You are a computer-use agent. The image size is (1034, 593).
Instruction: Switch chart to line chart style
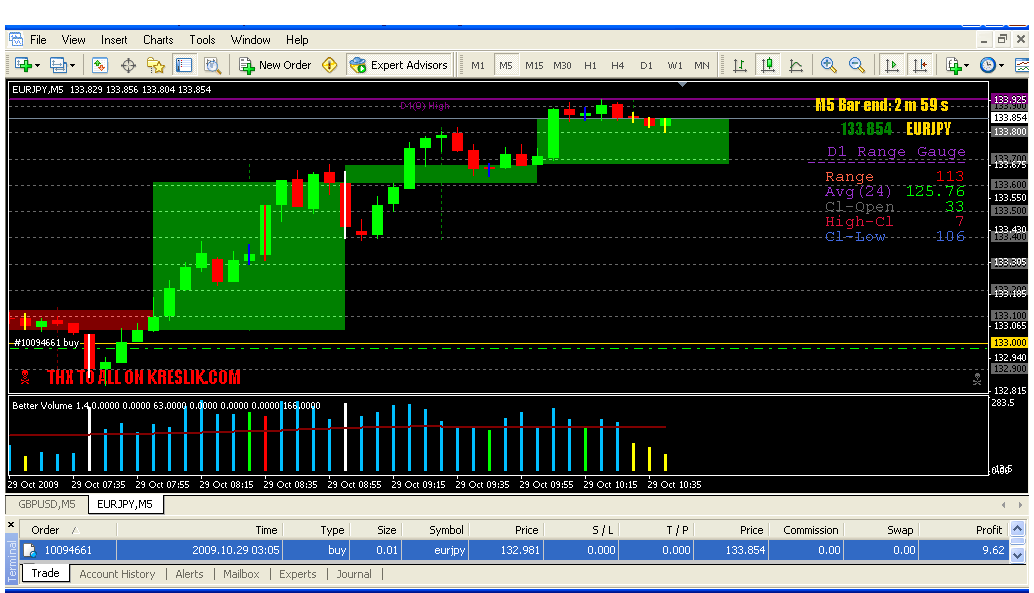[x=796, y=65]
